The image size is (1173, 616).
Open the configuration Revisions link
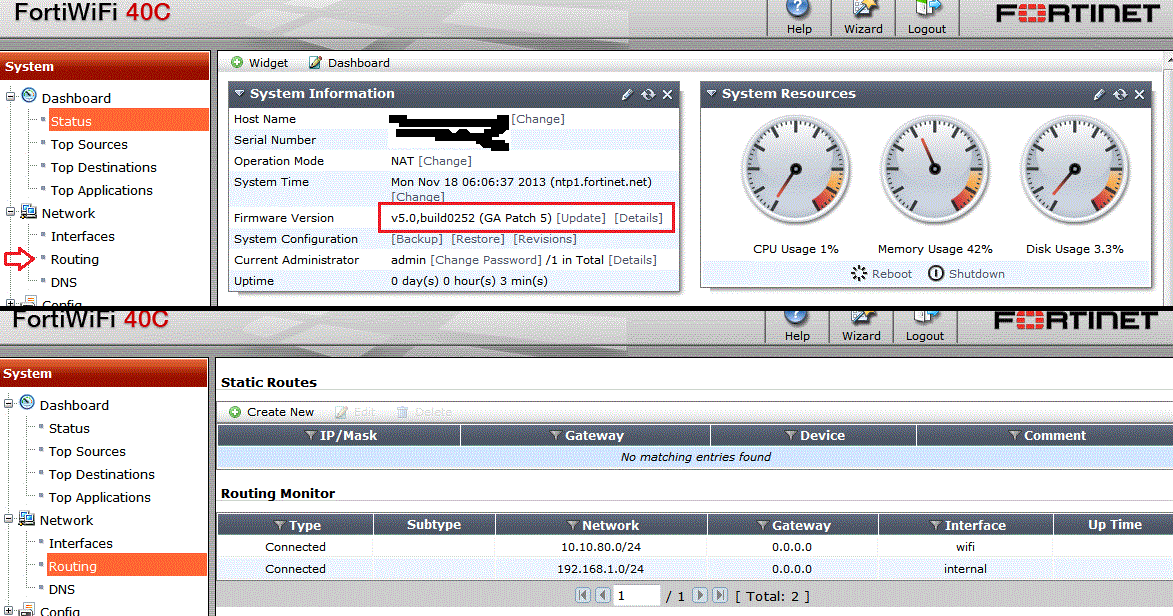[545, 239]
